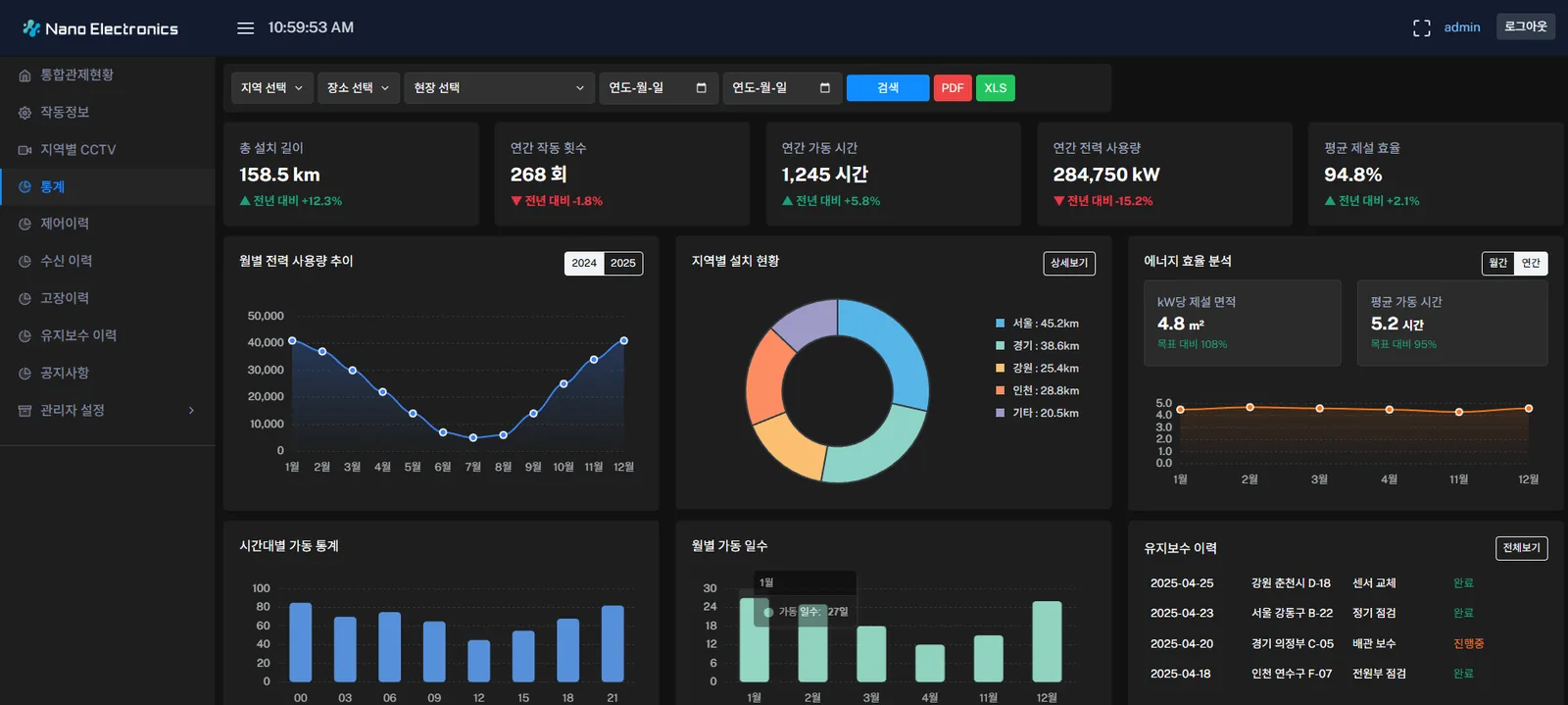The width and height of the screenshot is (1568, 705).
Task: Select 2024 in power usage chart toggle
Action: pyautogui.click(x=584, y=263)
